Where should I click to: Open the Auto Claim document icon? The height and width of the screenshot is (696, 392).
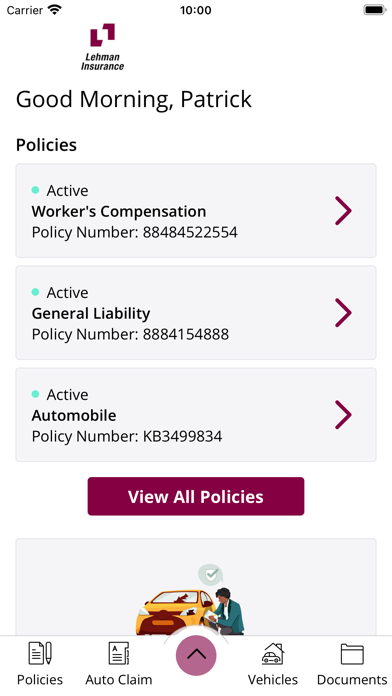[119, 653]
